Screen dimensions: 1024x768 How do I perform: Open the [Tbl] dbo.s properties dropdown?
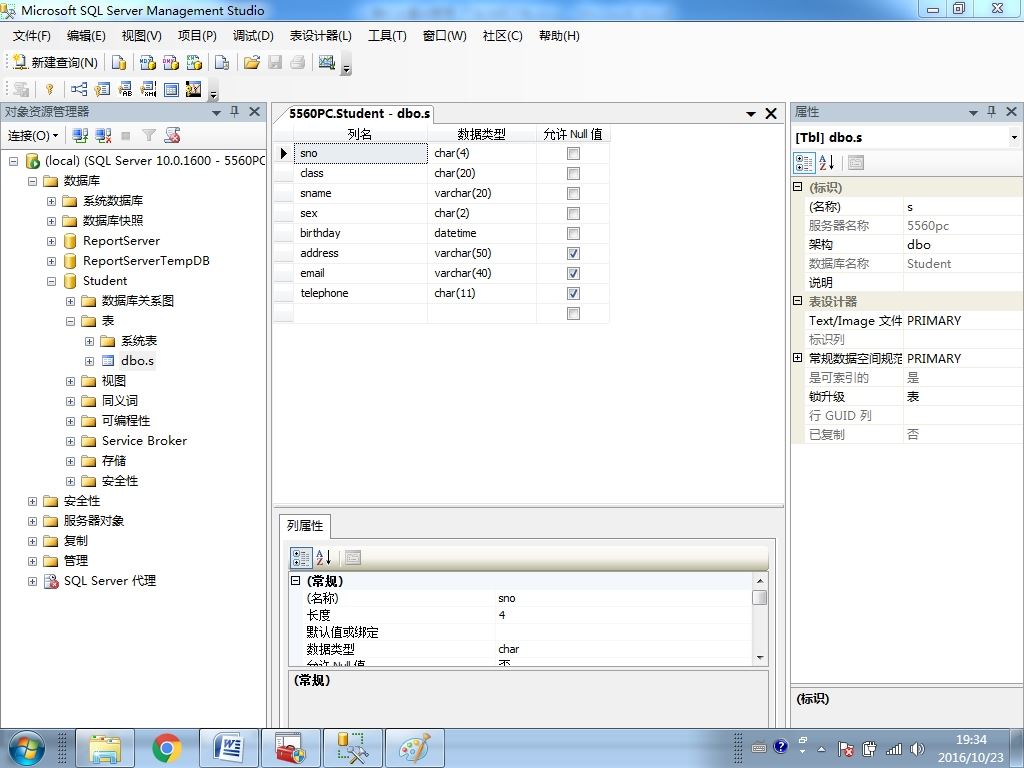pos(1014,138)
